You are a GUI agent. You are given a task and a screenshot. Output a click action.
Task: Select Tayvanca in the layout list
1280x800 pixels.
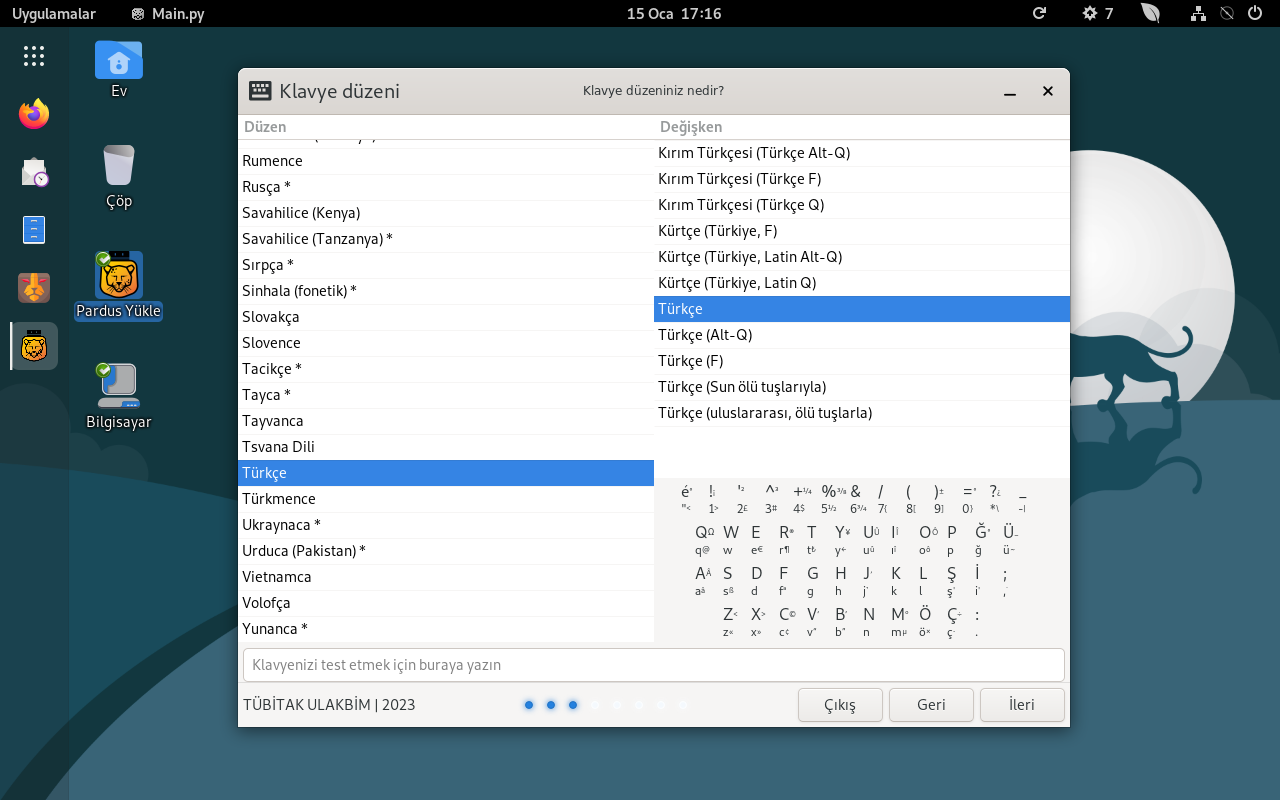click(446, 421)
